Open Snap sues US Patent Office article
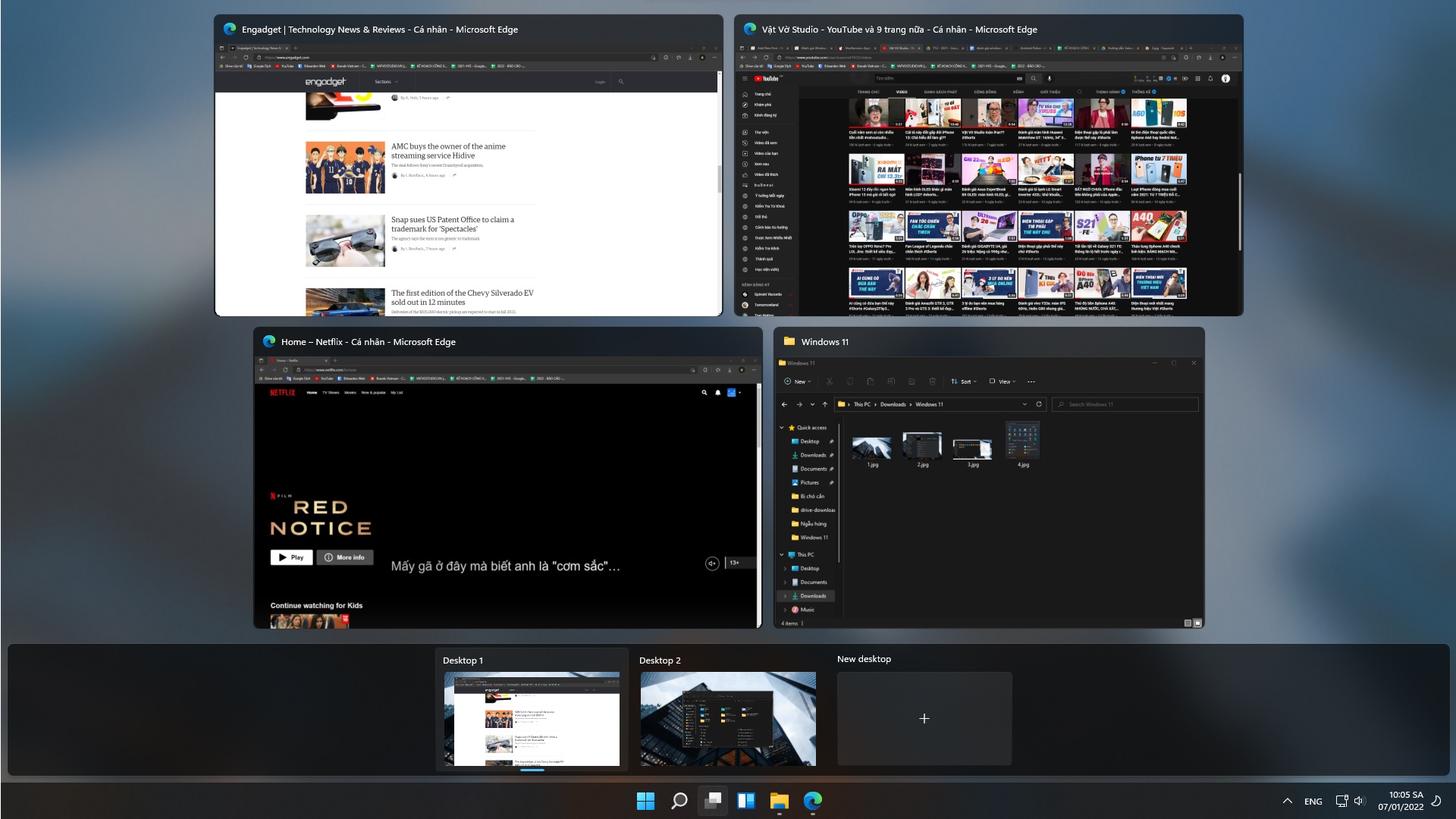Screen dimensions: 1456x819 [453, 224]
